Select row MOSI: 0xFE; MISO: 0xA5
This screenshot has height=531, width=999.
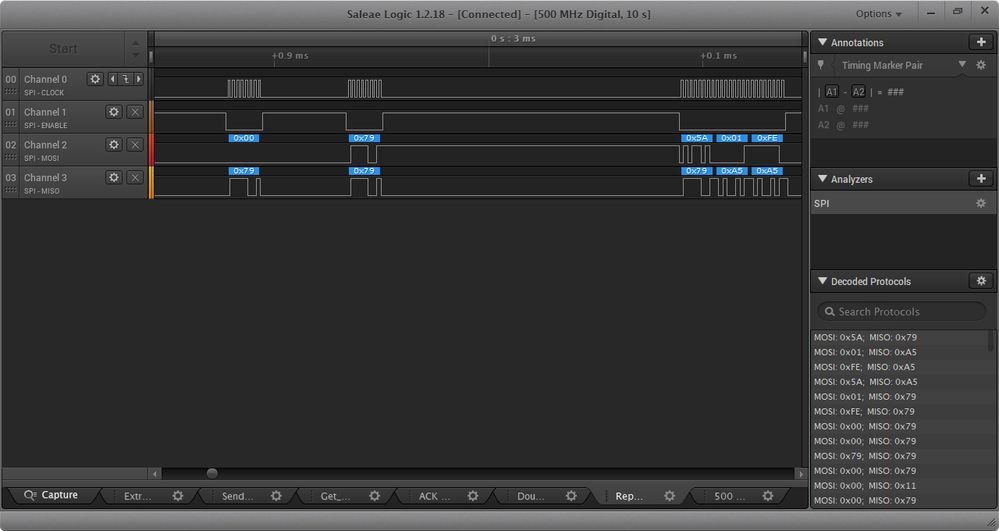click(x=900, y=367)
